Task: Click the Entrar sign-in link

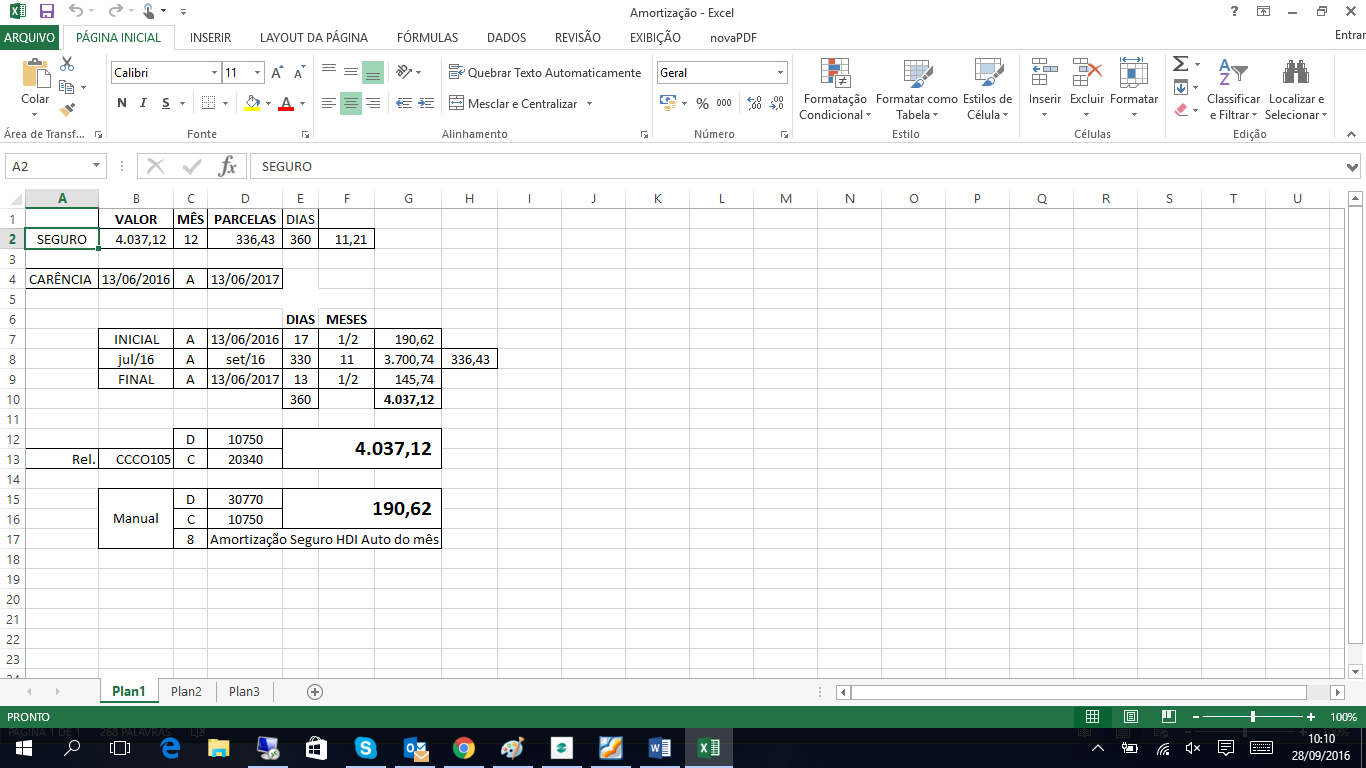Action: [x=1349, y=37]
